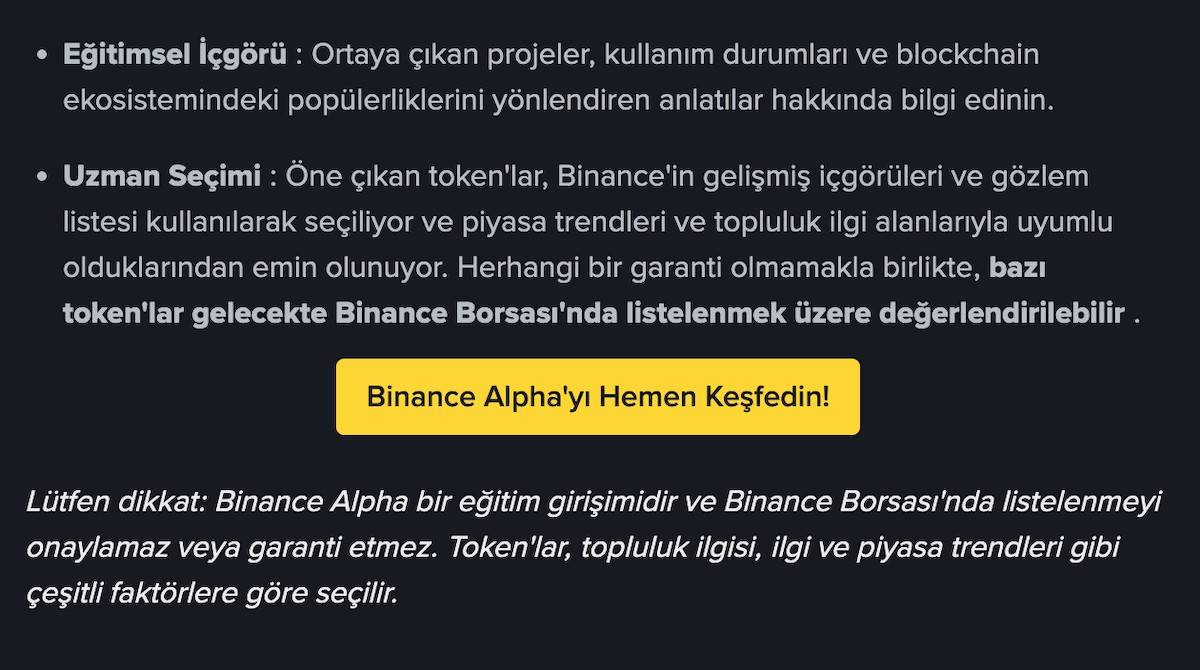Click the bold "Uzman Seçimi" heading

[160, 177]
